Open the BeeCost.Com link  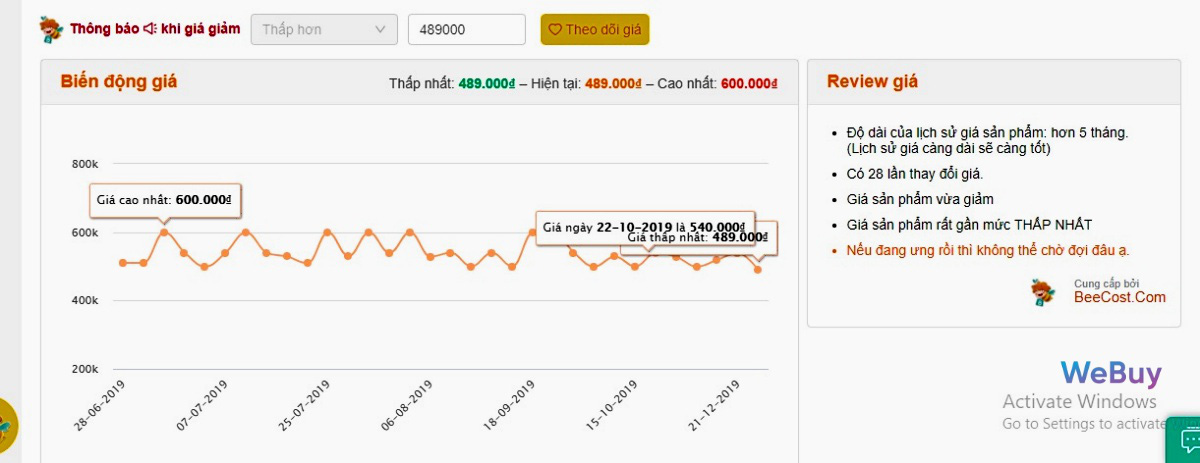point(1119,297)
